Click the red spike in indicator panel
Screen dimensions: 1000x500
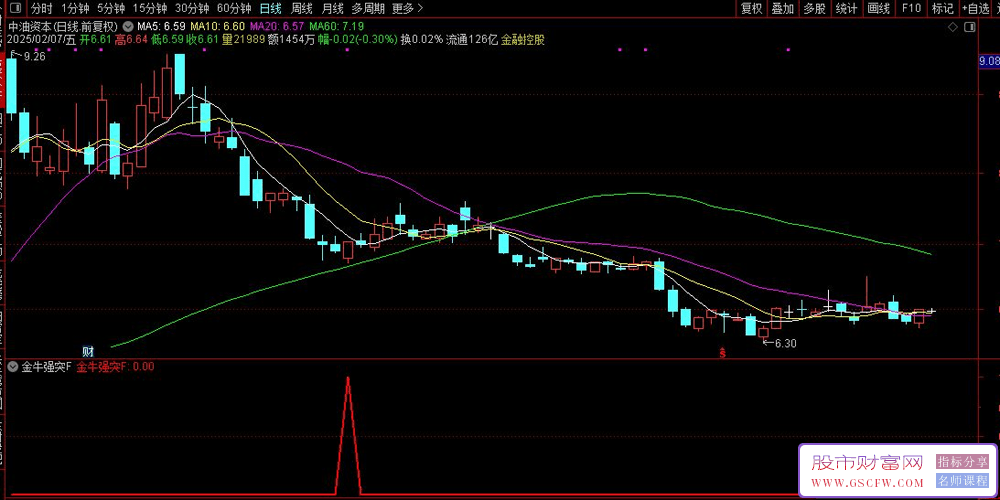pos(348,434)
